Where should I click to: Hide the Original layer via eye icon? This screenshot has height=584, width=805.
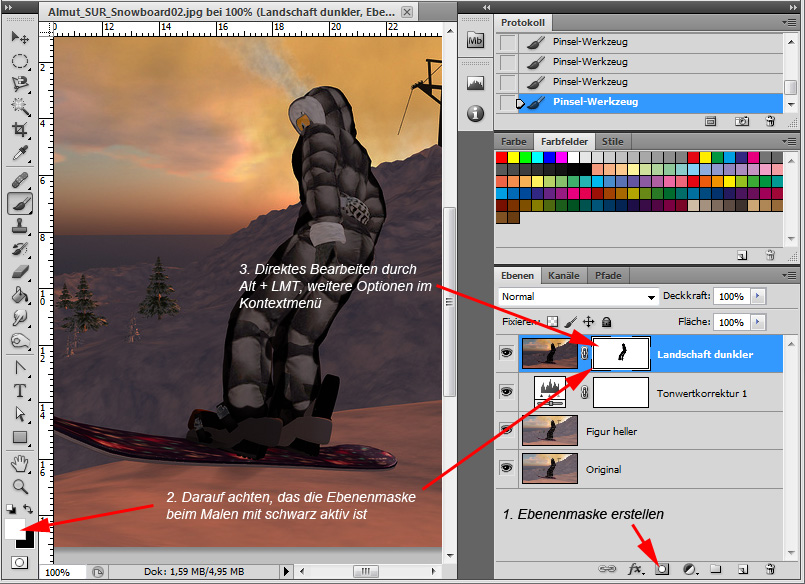pyautogui.click(x=507, y=469)
